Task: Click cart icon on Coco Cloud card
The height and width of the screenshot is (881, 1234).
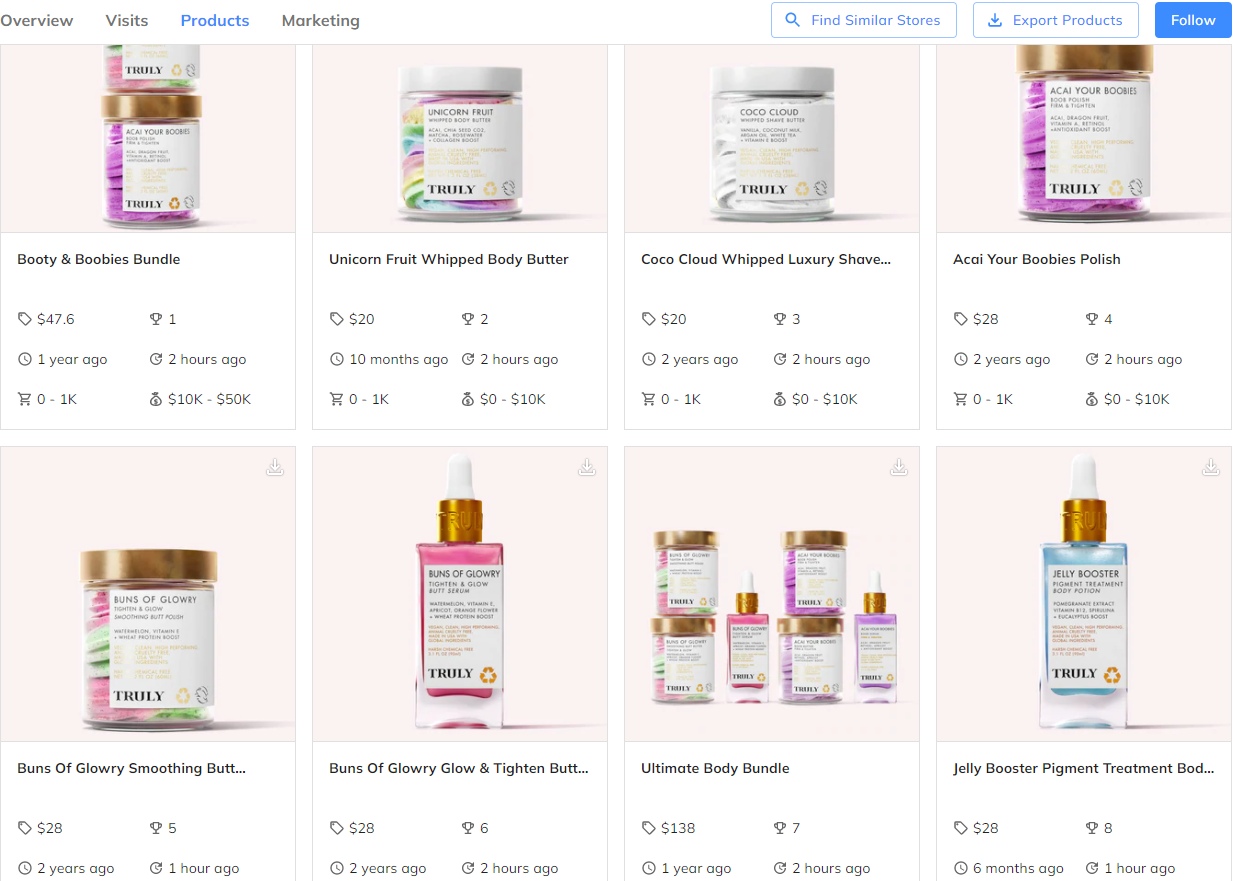Action: coord(649,399)
